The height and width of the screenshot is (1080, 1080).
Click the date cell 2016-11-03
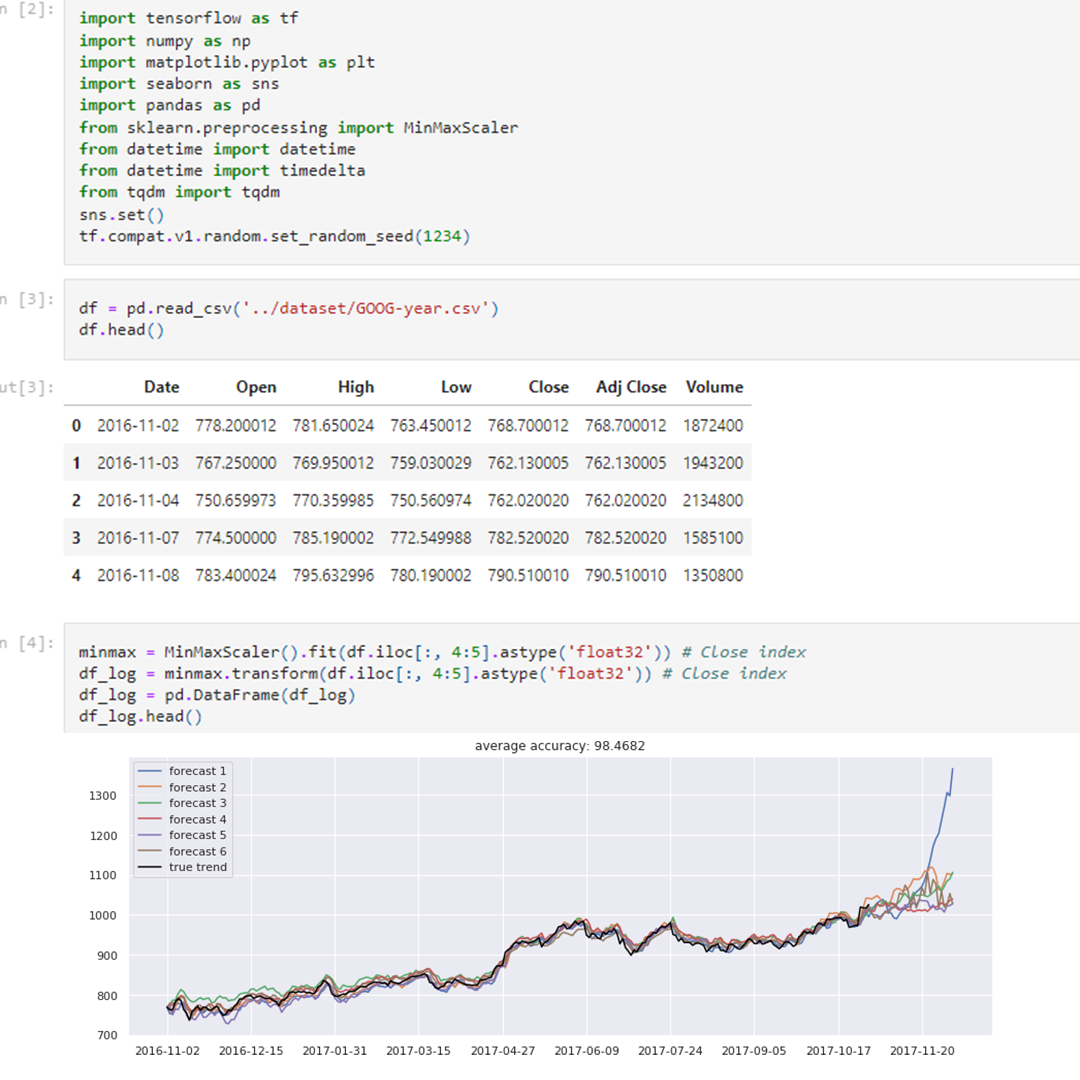point(138,463)
